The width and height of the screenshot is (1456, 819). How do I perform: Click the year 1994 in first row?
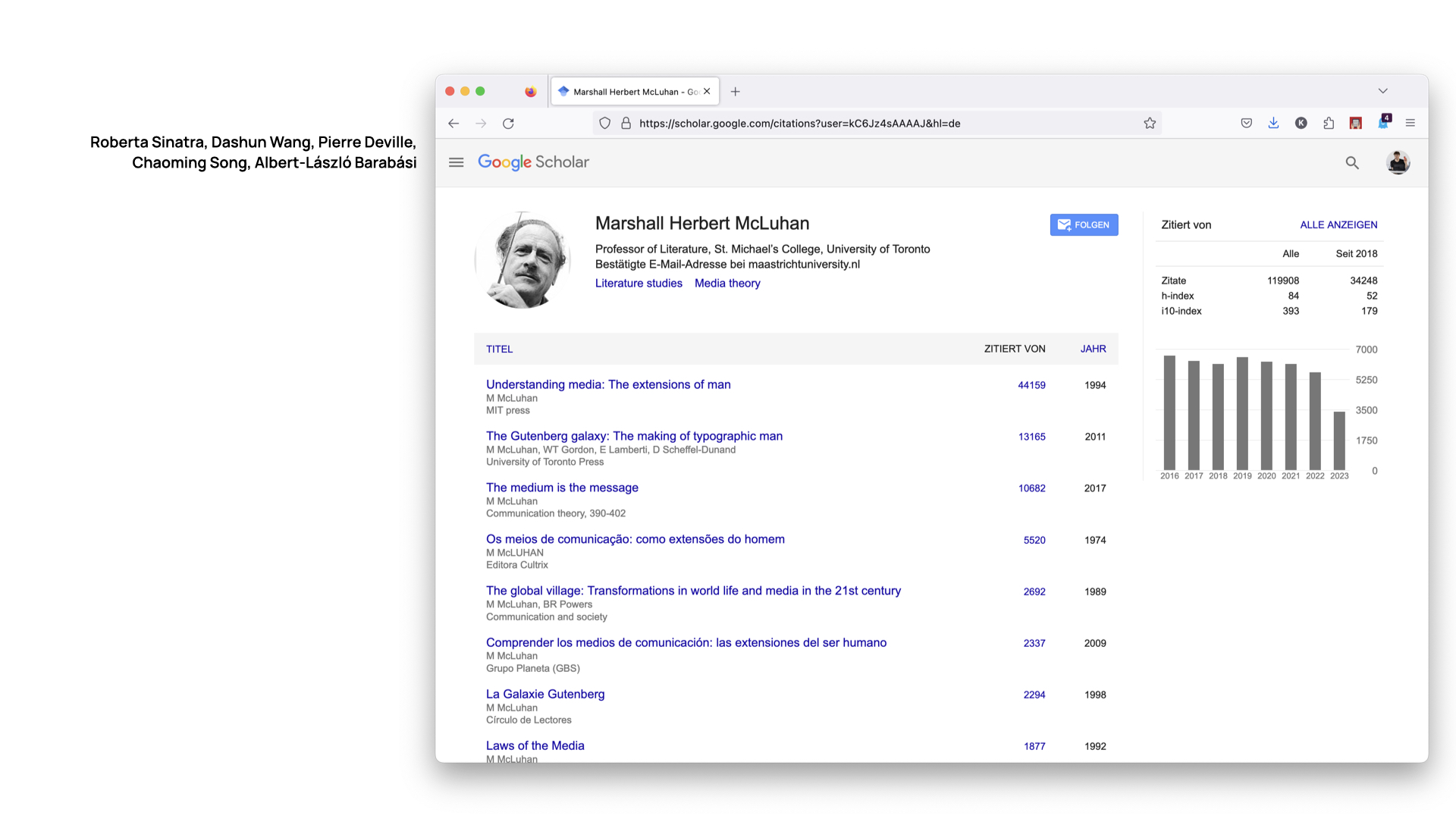(1095, 385)
